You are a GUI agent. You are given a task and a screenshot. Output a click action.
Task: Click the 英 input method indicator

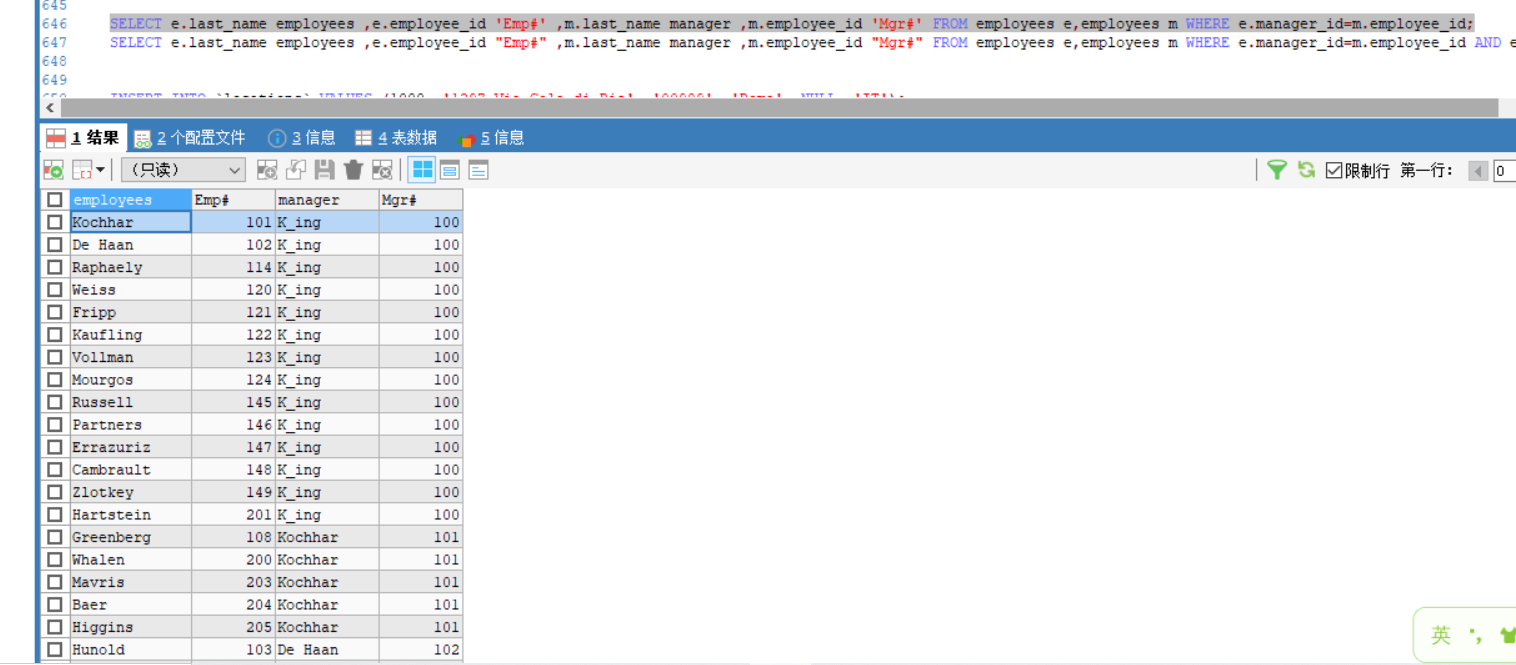pos(1440,633)
